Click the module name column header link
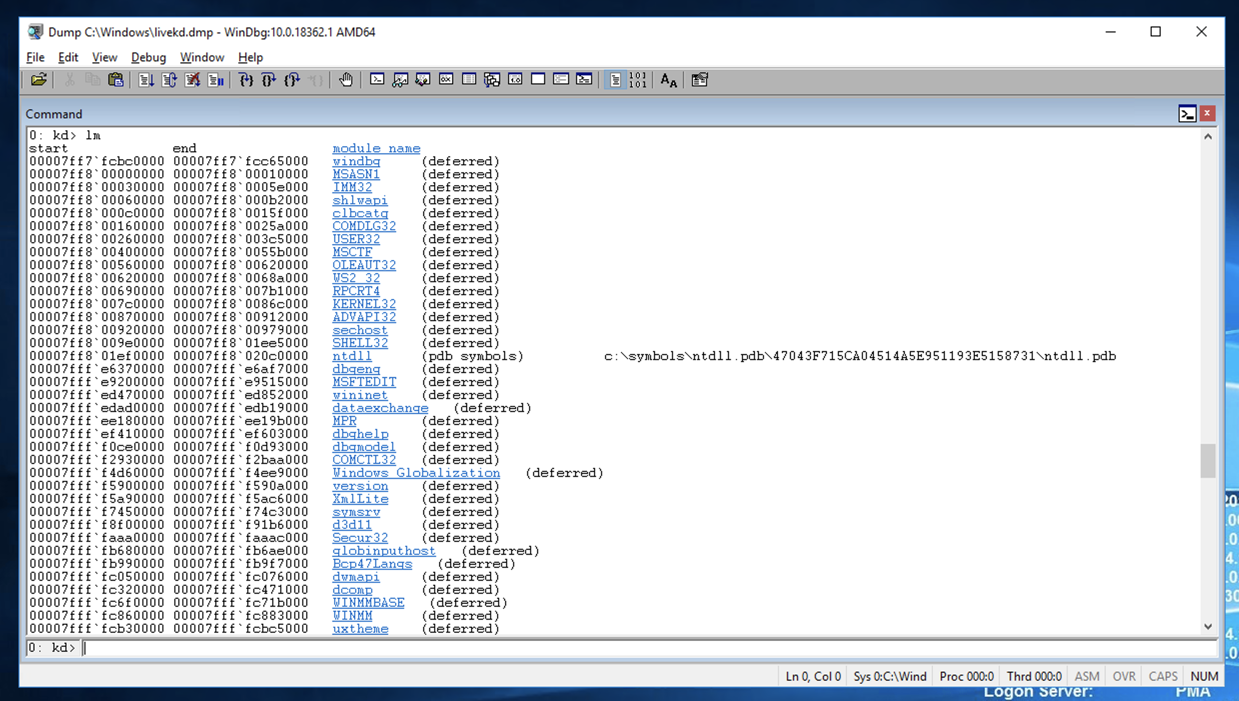The height and width of the screenshot is (701, 1239). pos(376,148)
